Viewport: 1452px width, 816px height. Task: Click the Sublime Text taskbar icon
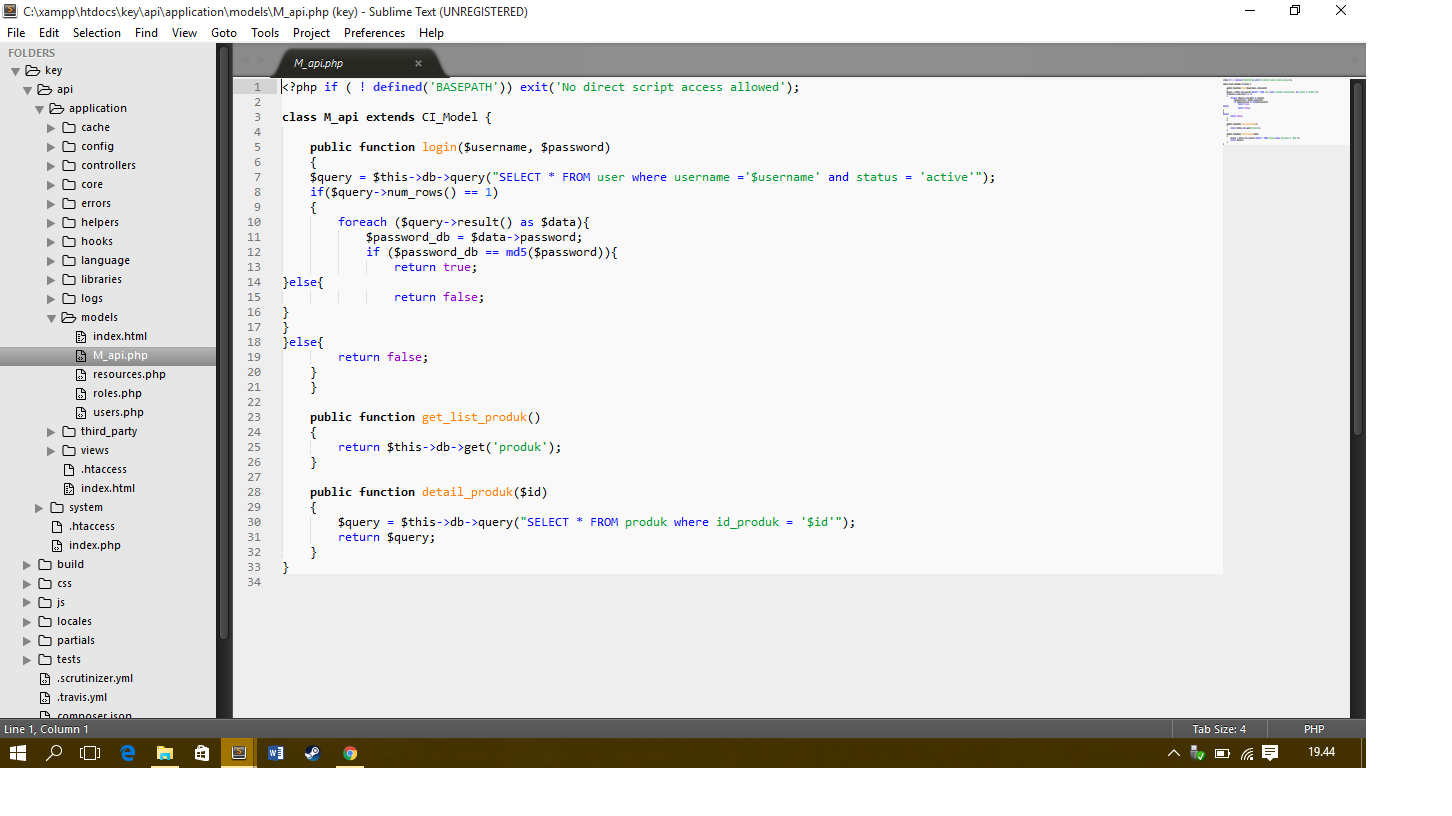pyautogui.click(x=238, y=752)
